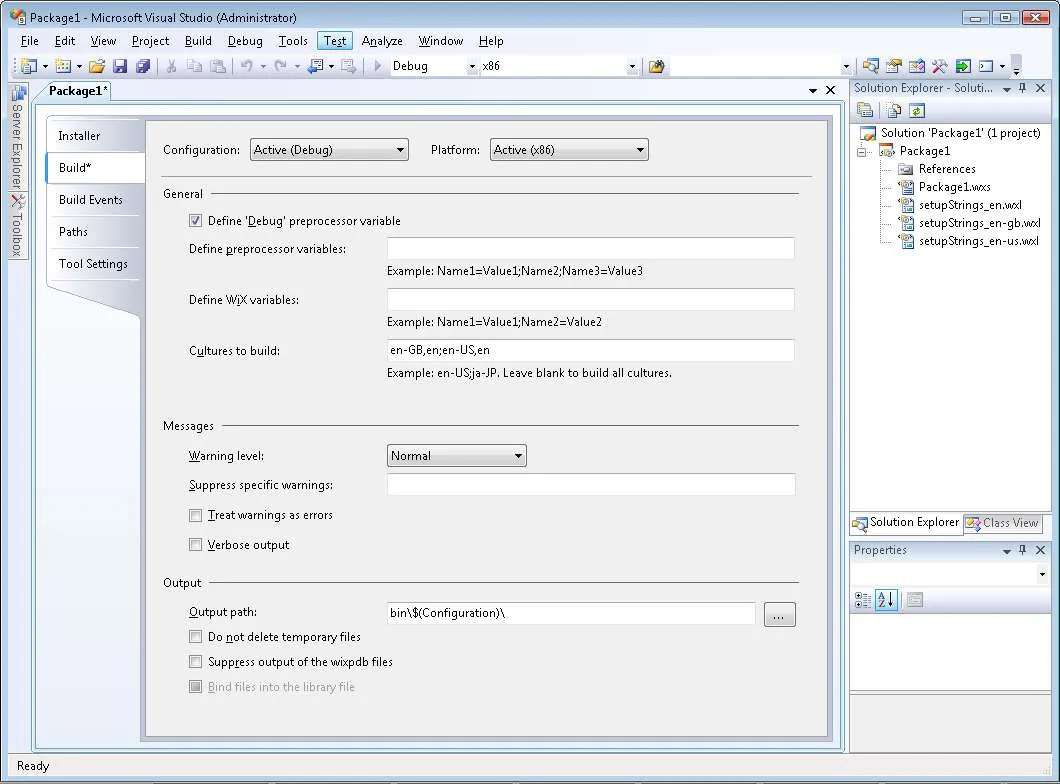Open the Build menu
The image size is (1060, 784).
pos(198,41)
